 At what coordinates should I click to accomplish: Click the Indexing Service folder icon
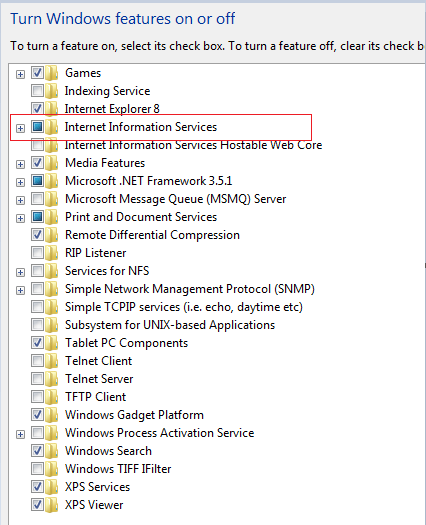click(x=52, y=91)
